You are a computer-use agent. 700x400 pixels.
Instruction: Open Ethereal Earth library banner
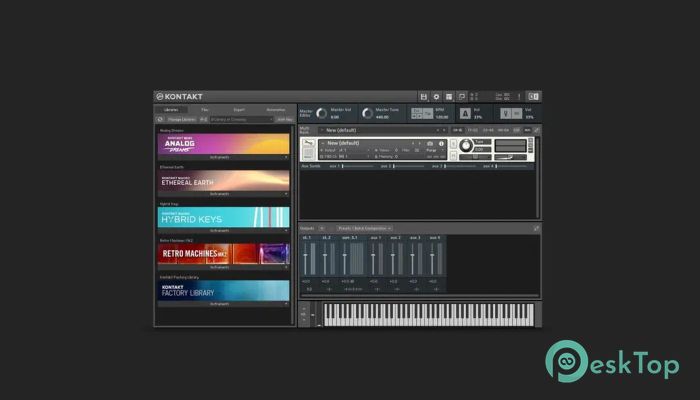223,180
